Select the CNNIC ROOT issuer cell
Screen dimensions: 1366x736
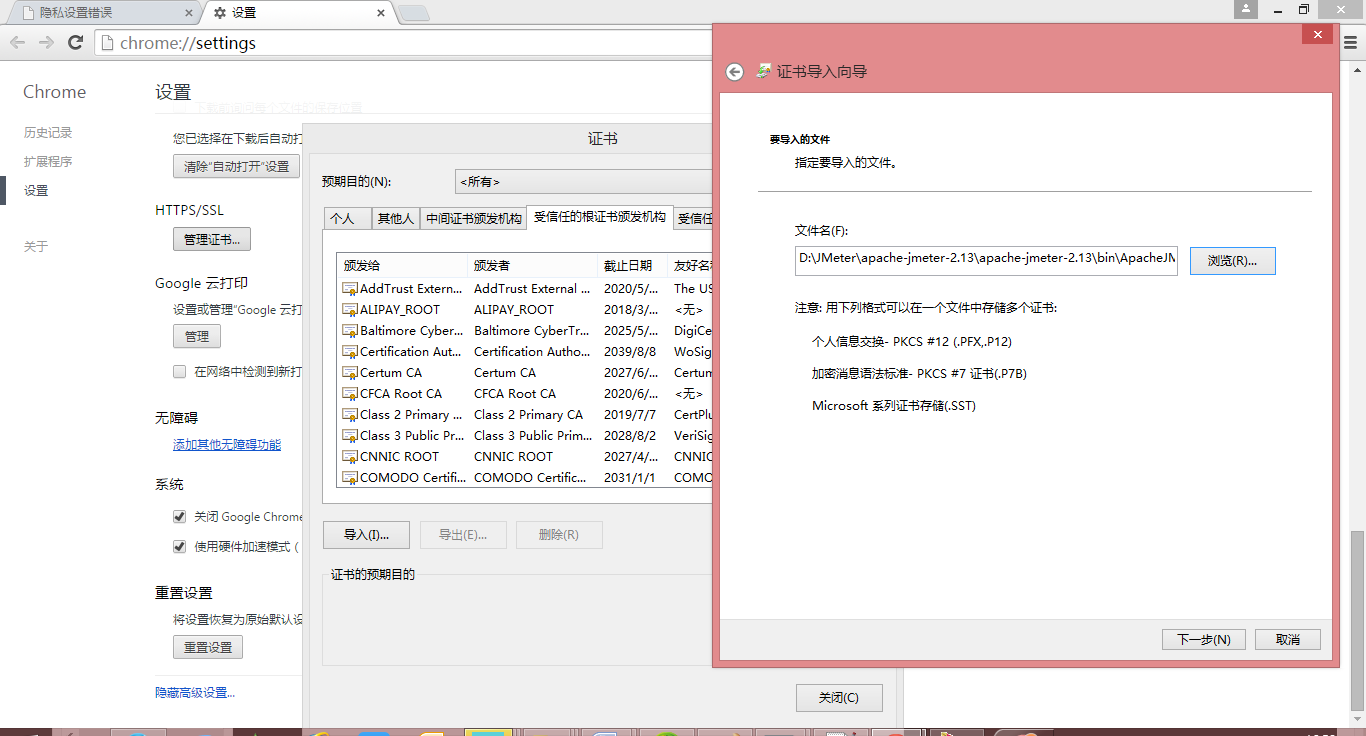[513, 457]
